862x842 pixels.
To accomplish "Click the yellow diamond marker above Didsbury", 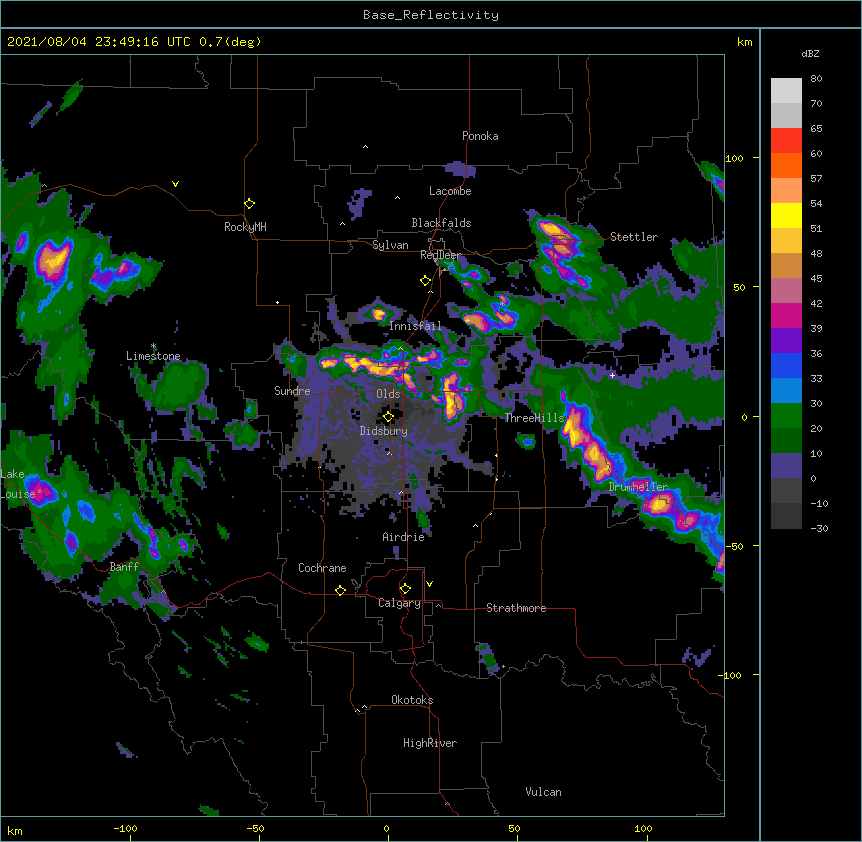I will coord(388,417).
